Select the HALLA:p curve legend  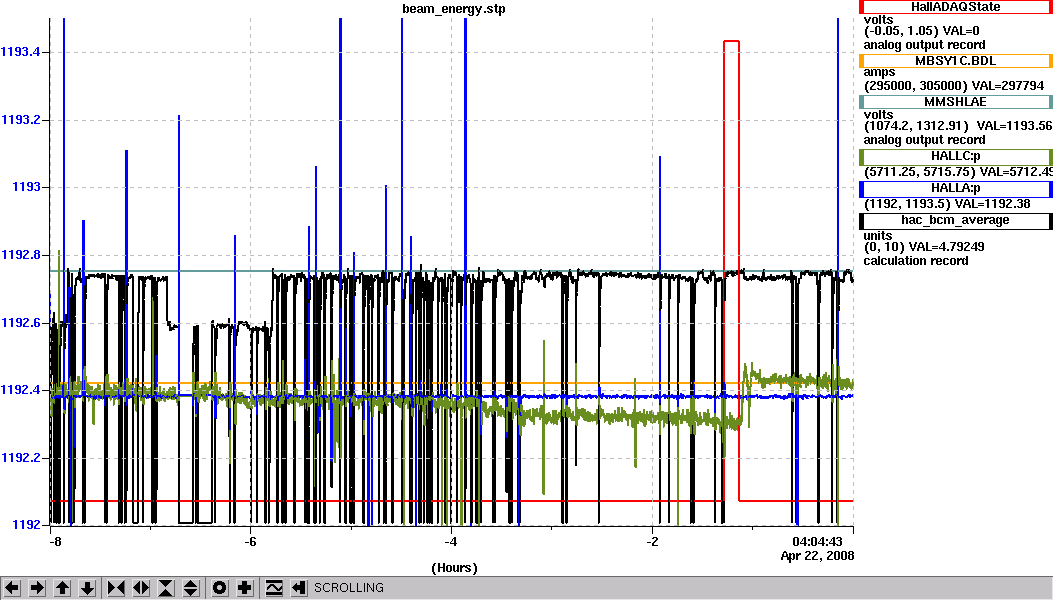point(956,189)
